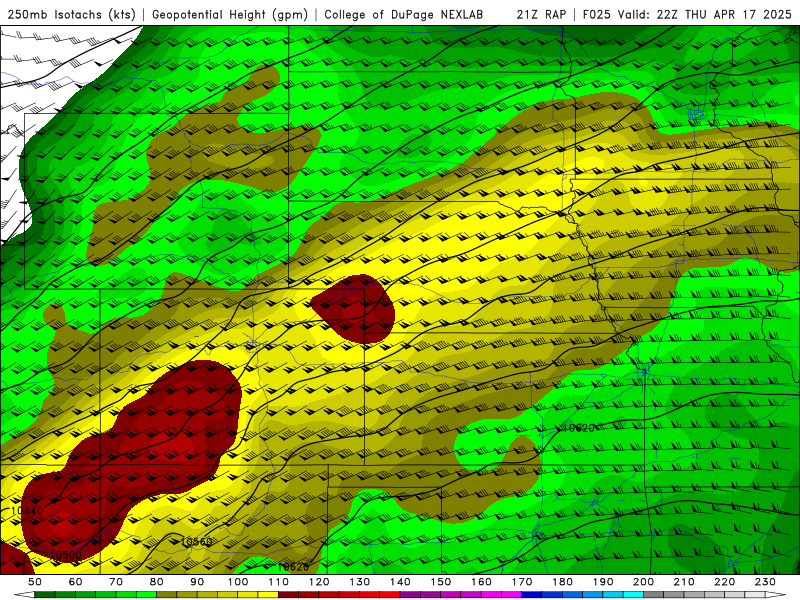
Task: Click the 200 value on the color scale
Action: [x=644, y=582]
